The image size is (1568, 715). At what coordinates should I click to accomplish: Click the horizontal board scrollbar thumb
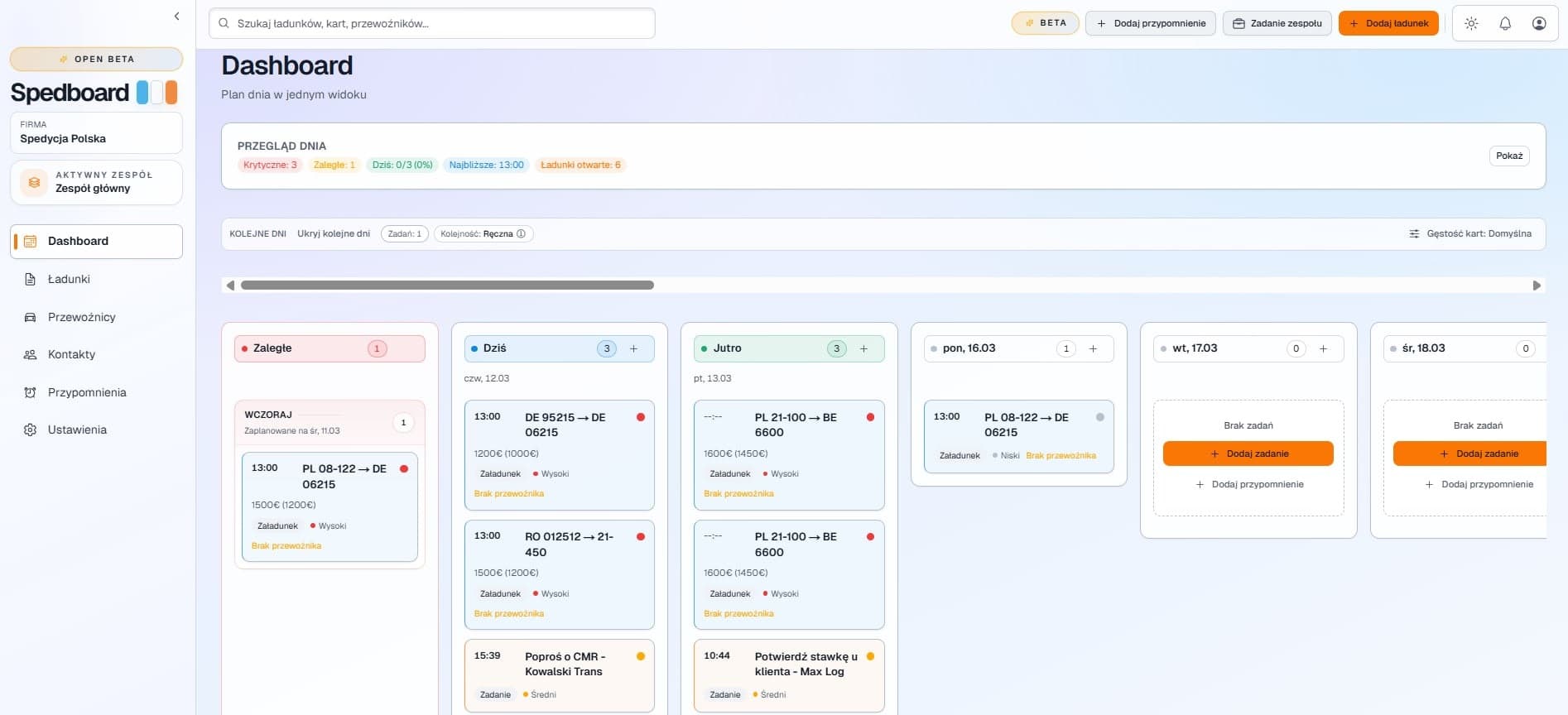click(447, 285)
